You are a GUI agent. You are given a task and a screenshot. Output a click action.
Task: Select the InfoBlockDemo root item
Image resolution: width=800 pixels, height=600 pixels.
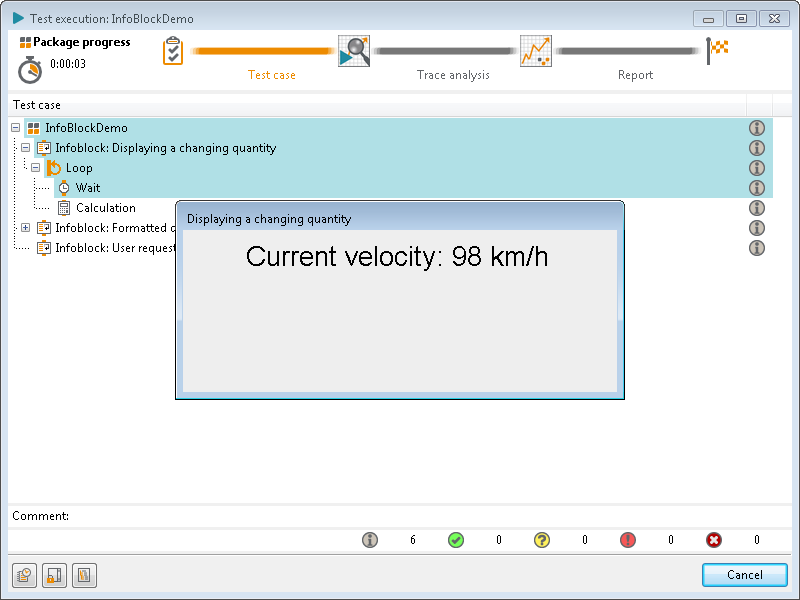86,128
